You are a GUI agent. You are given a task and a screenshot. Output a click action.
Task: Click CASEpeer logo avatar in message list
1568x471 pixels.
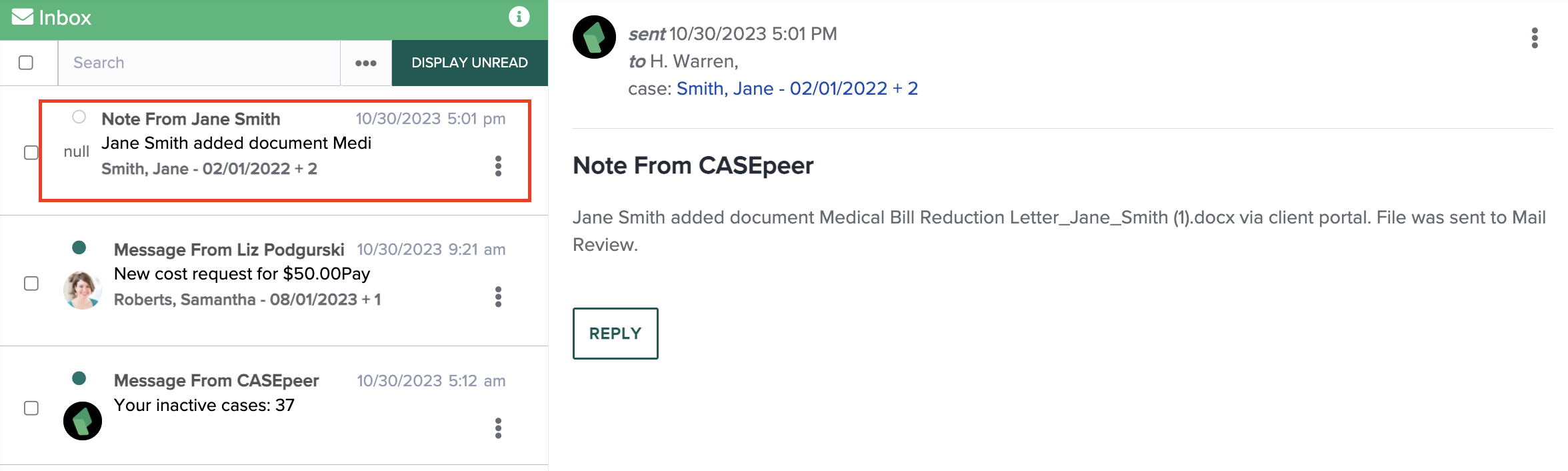coord(83,421)
